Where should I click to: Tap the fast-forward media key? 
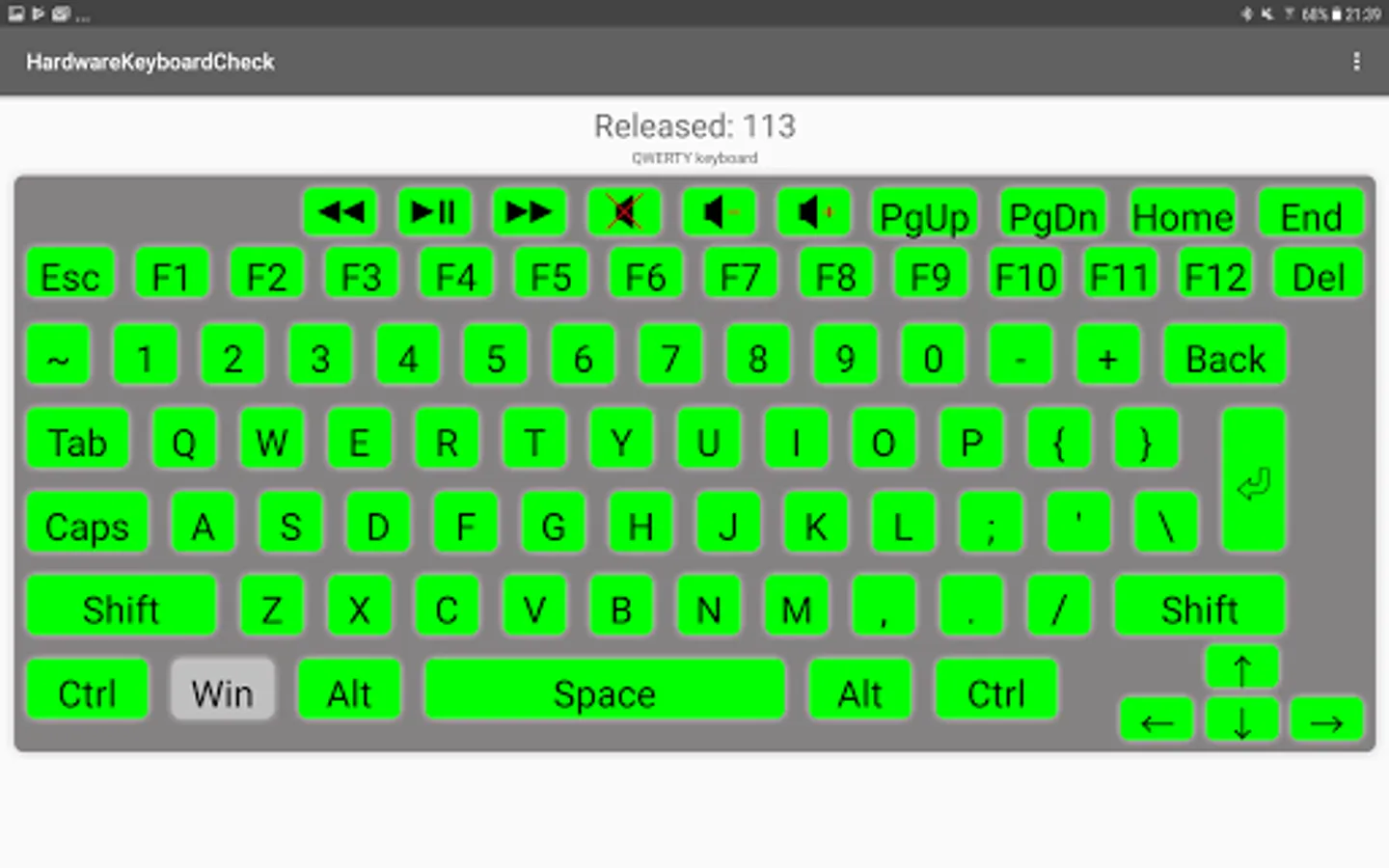[x=529, y=211]
